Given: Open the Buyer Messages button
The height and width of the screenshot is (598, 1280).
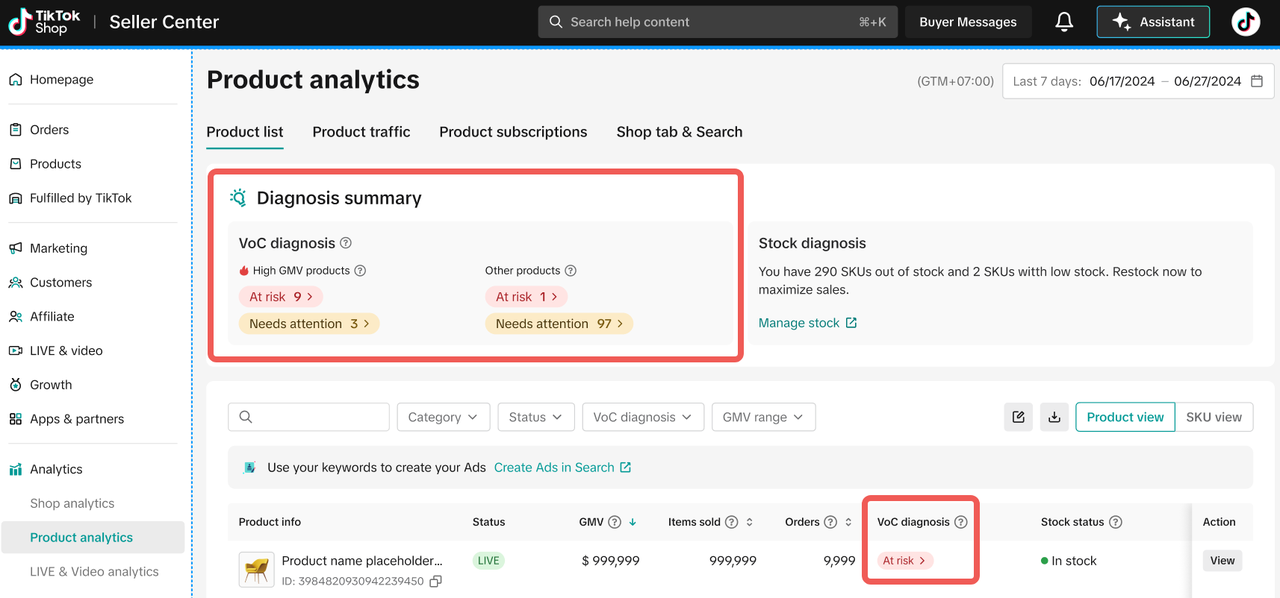Looking at the screenshot, I should point(967,22).
